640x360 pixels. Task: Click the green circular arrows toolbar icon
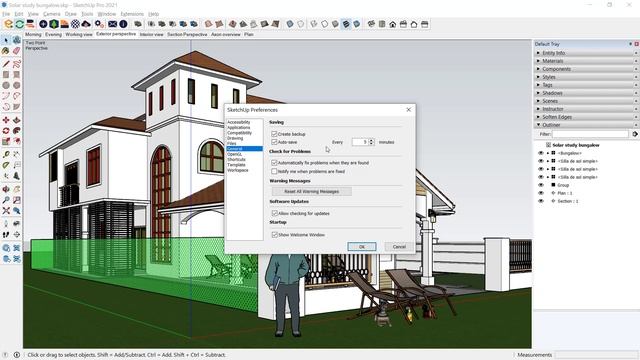[19, 24]
